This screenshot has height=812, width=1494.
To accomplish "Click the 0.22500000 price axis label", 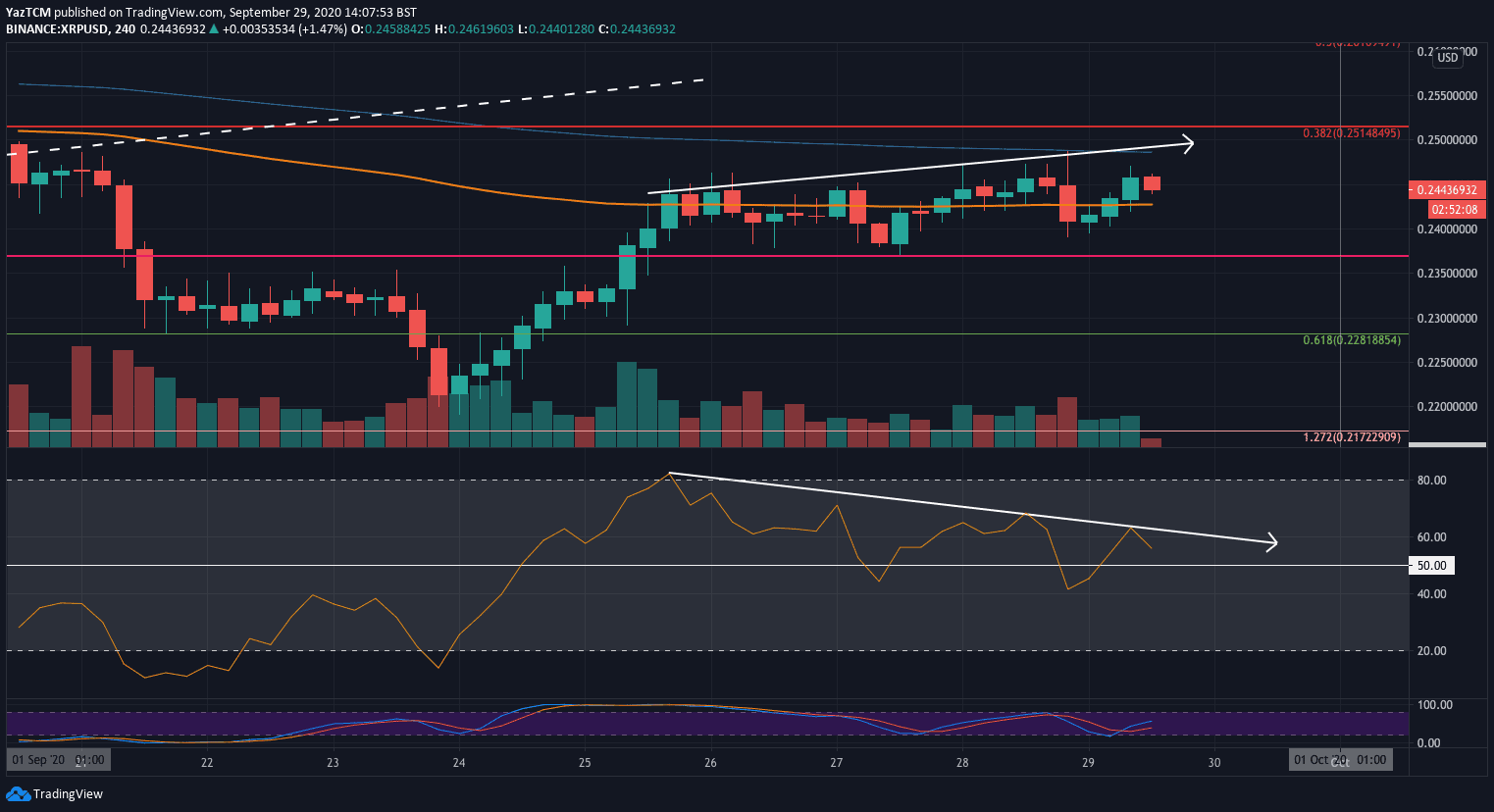I will 1447,363.
